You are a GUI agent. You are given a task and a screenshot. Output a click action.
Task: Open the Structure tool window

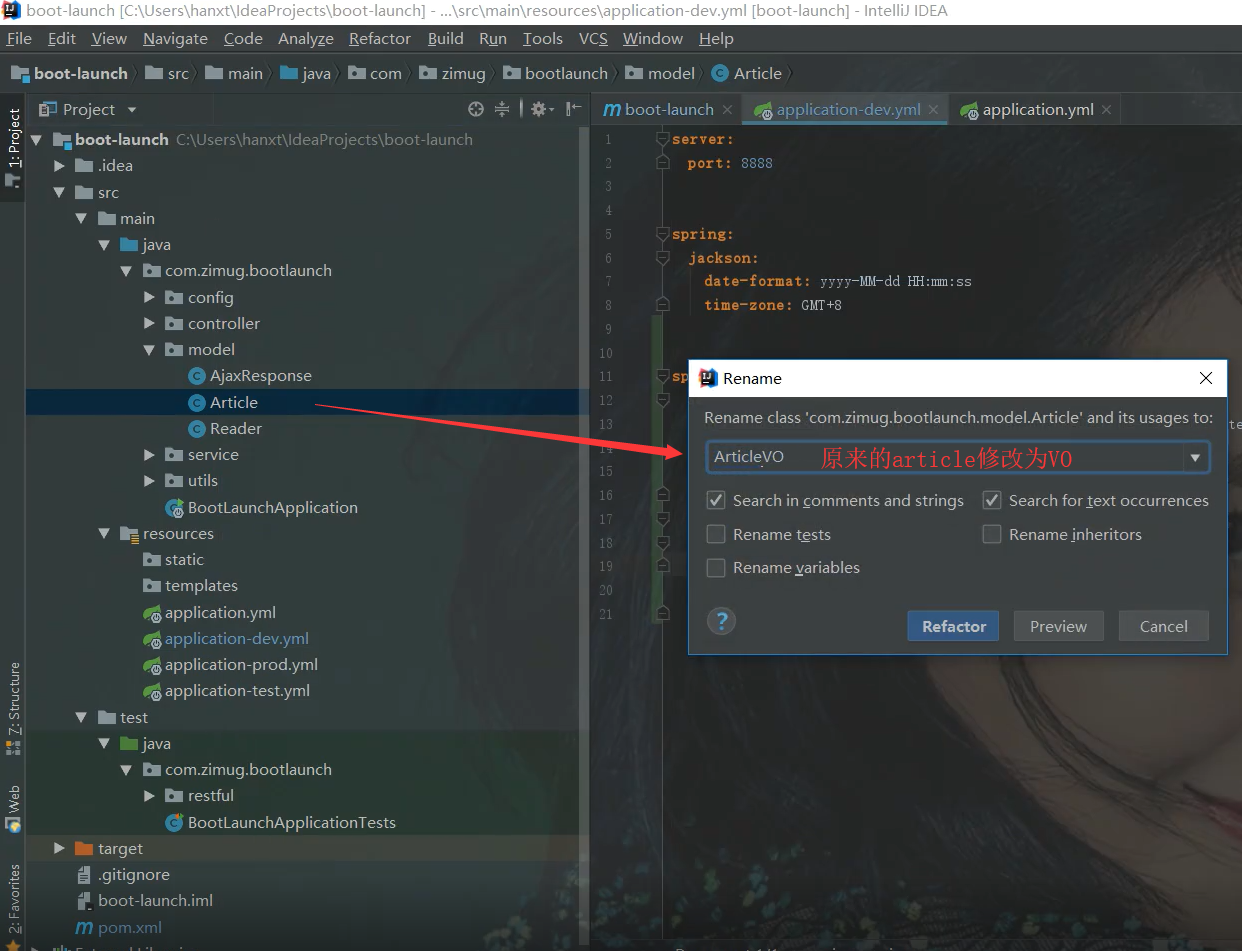click(x=14, y=709)
